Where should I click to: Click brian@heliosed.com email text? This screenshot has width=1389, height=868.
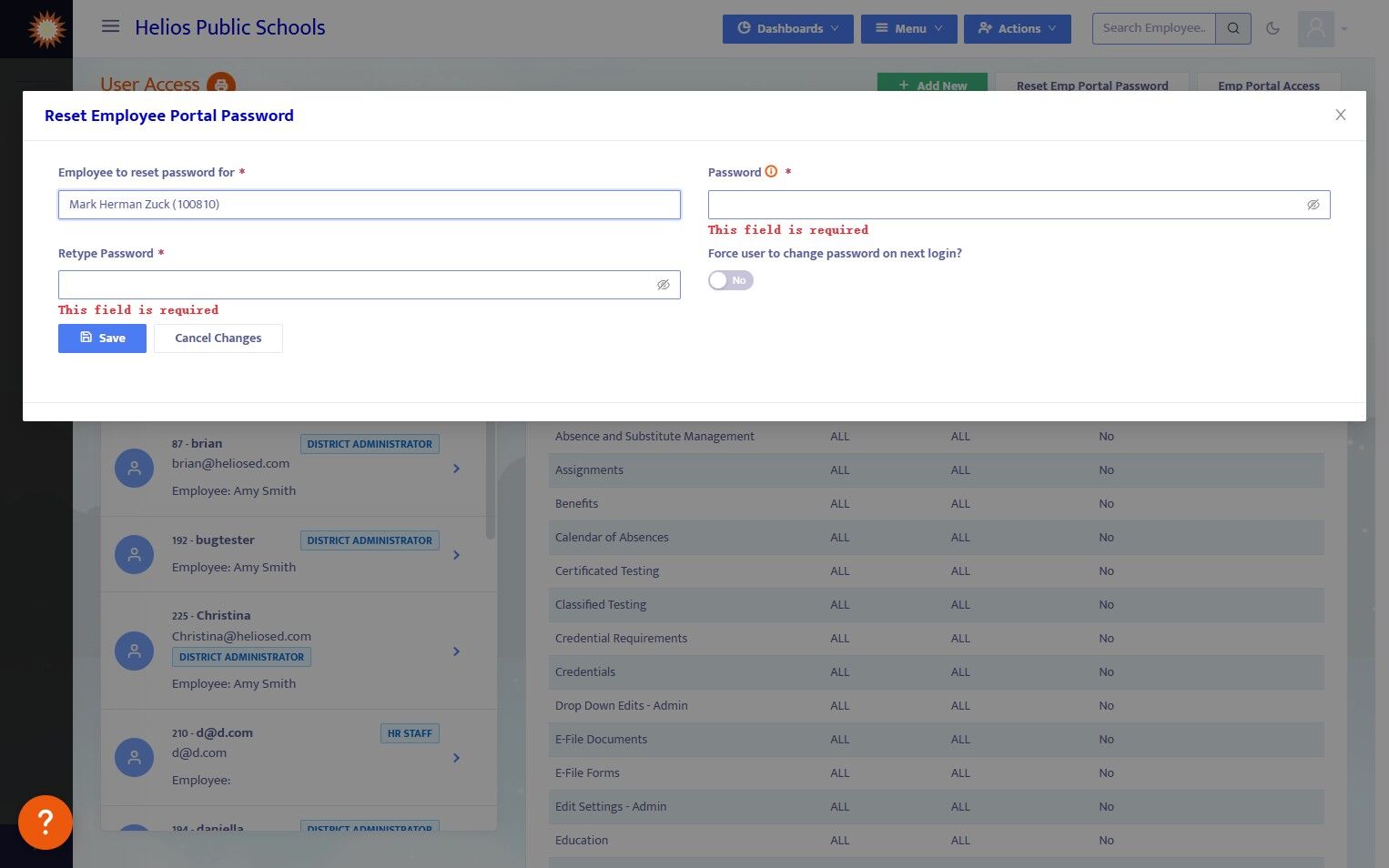tap(230, 464)
